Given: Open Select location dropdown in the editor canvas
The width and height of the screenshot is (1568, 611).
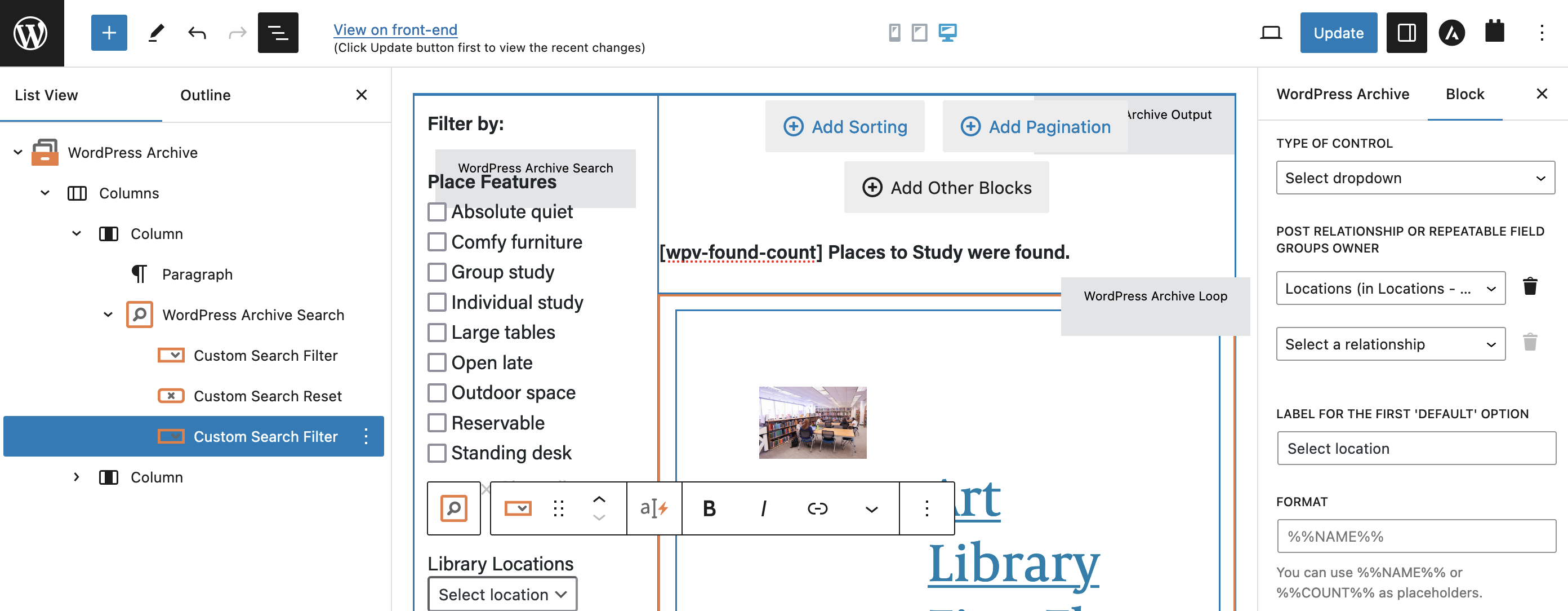Looking at the screenshot, I should [x=502, y=594].
